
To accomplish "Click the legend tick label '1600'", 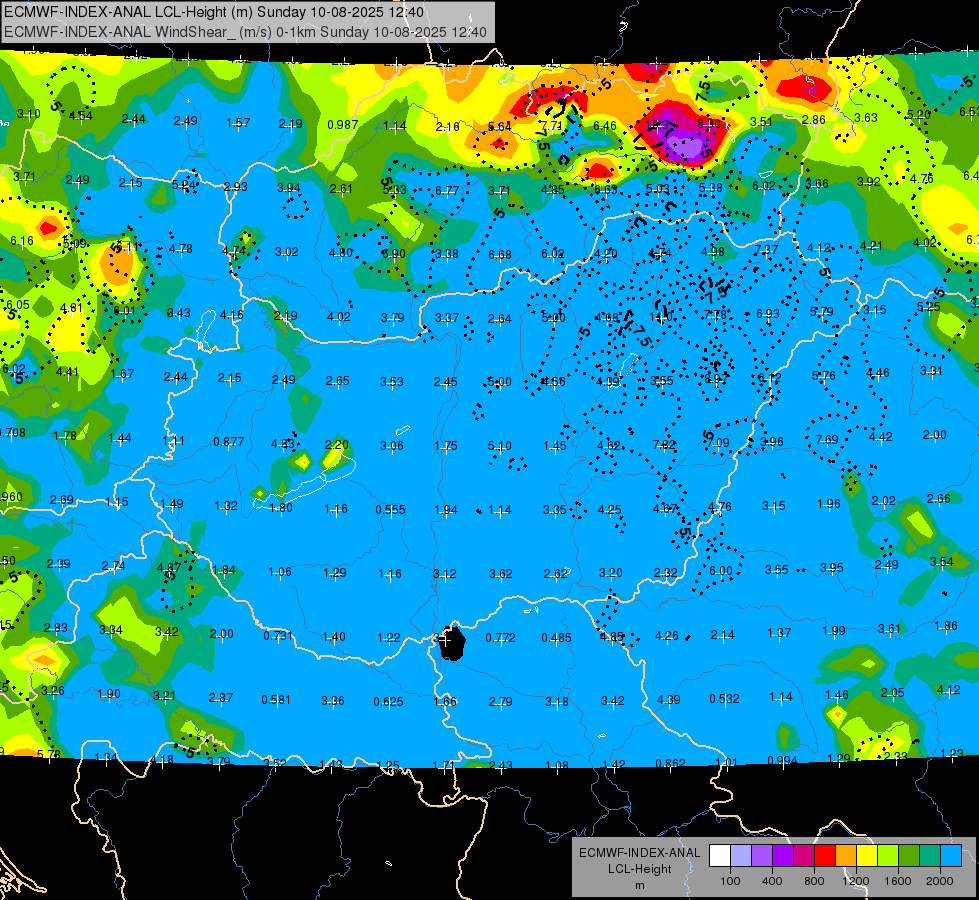I will click(897, 881).
